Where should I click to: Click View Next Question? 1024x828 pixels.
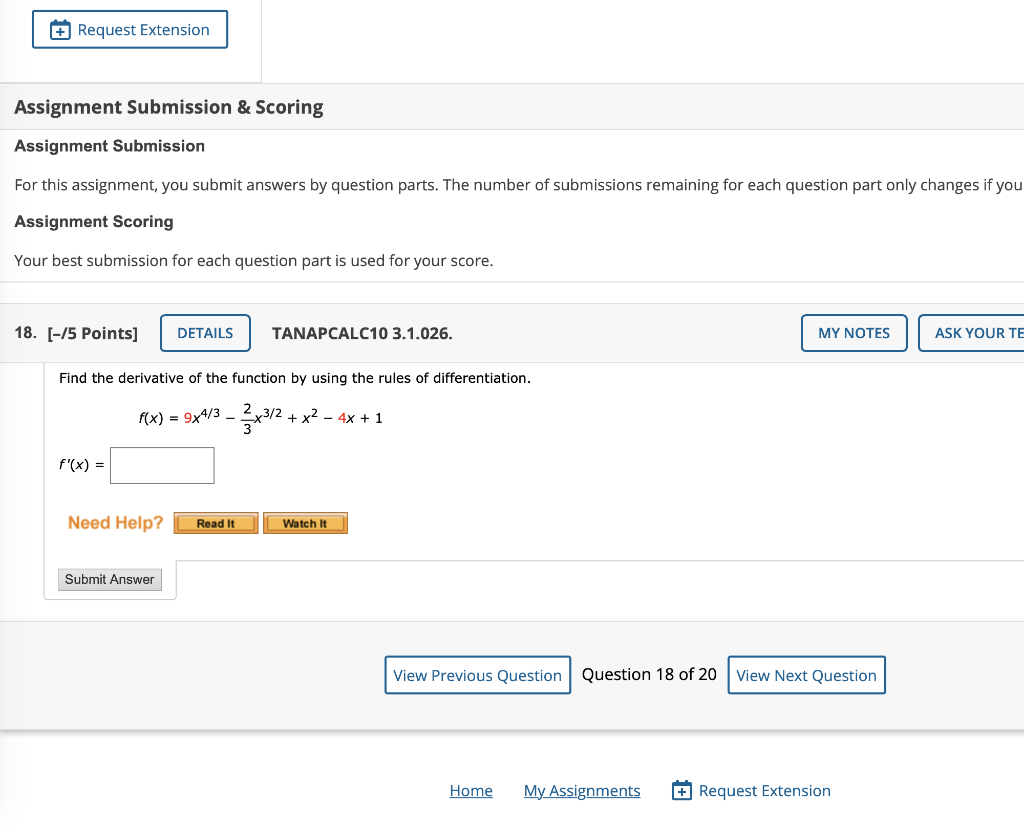806,675
